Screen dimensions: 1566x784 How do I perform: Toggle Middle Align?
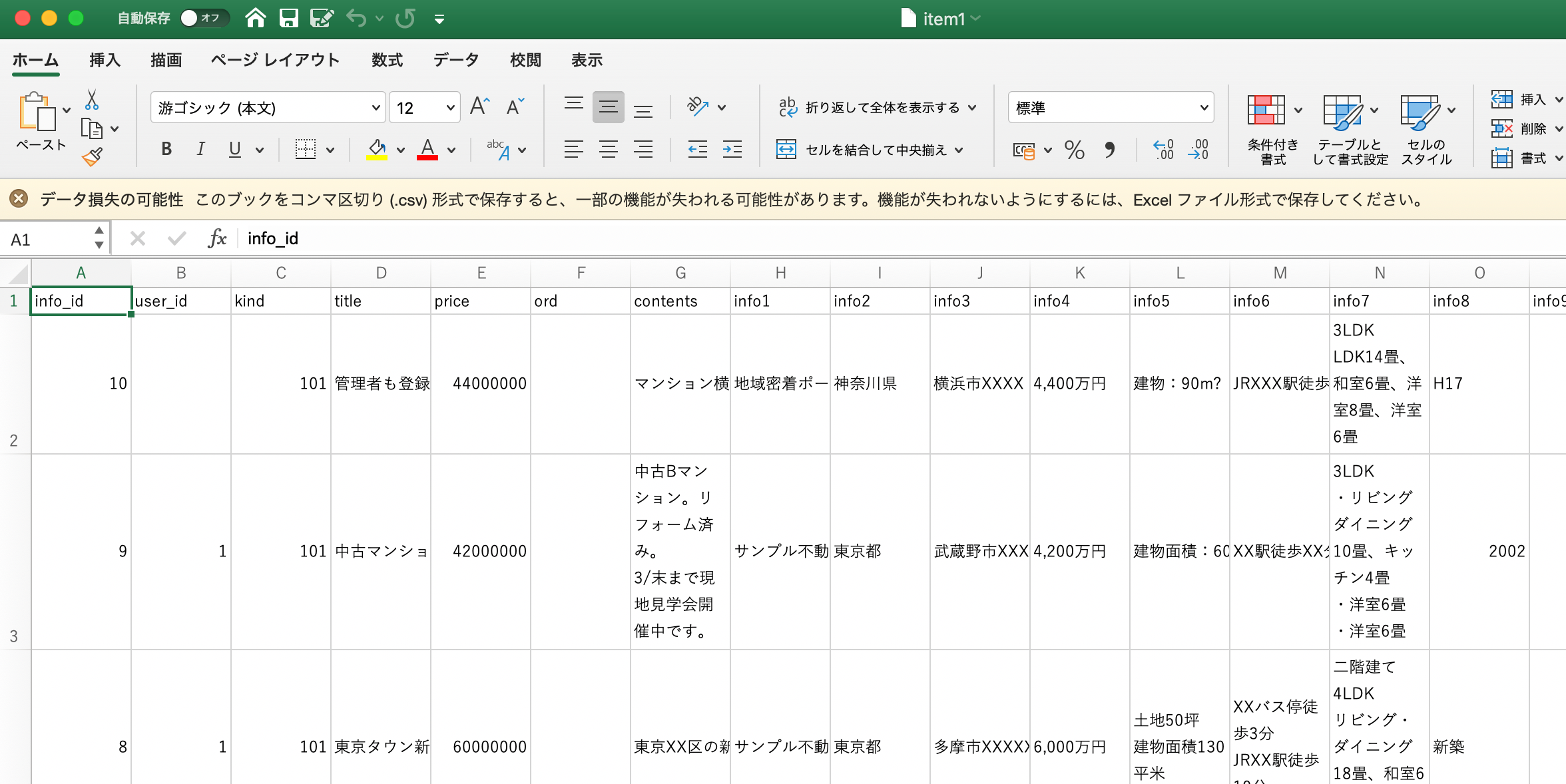609,107
